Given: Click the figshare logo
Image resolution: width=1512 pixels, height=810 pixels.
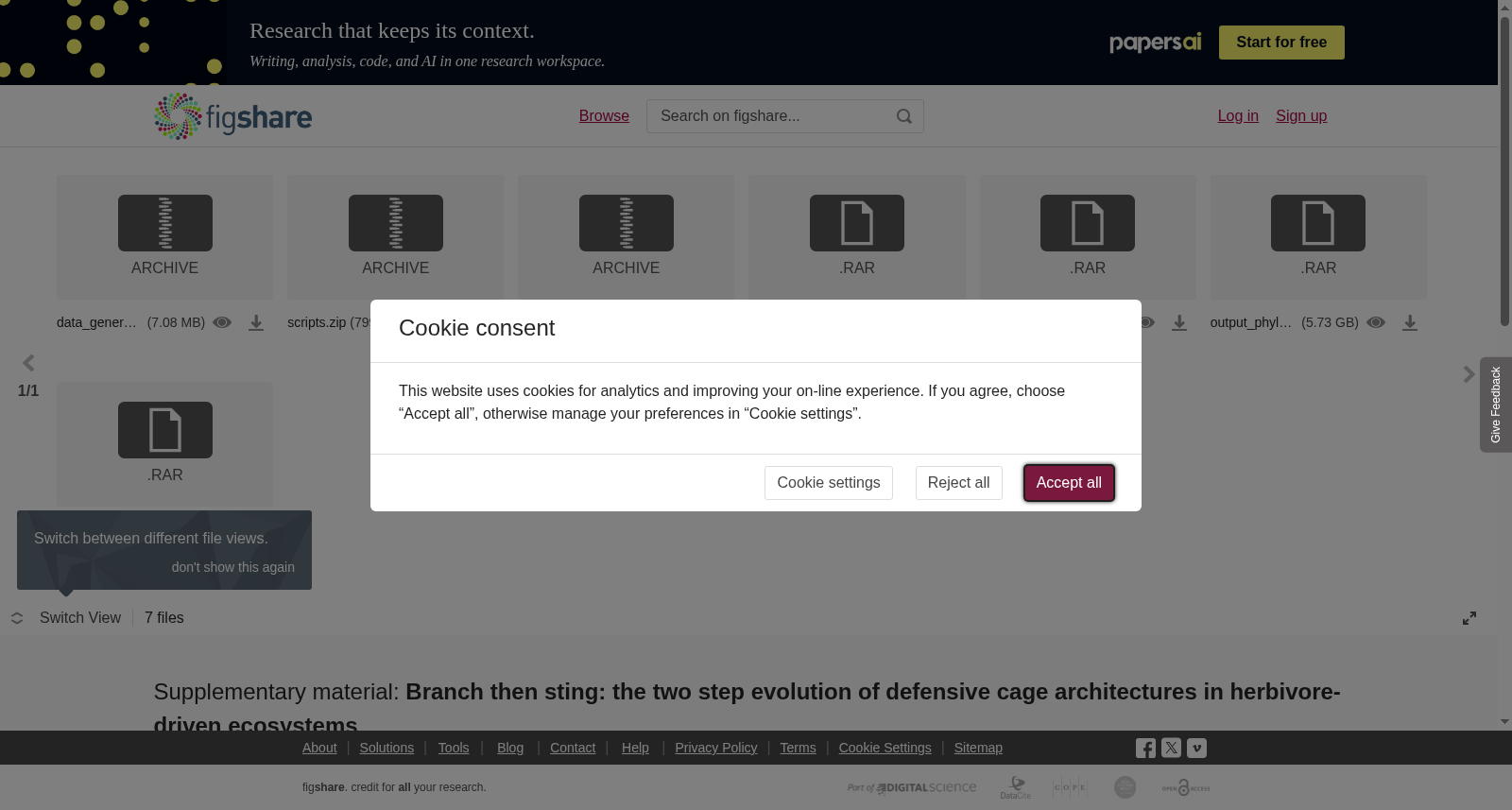Looking at the screenshot, I should coord(233,116).
